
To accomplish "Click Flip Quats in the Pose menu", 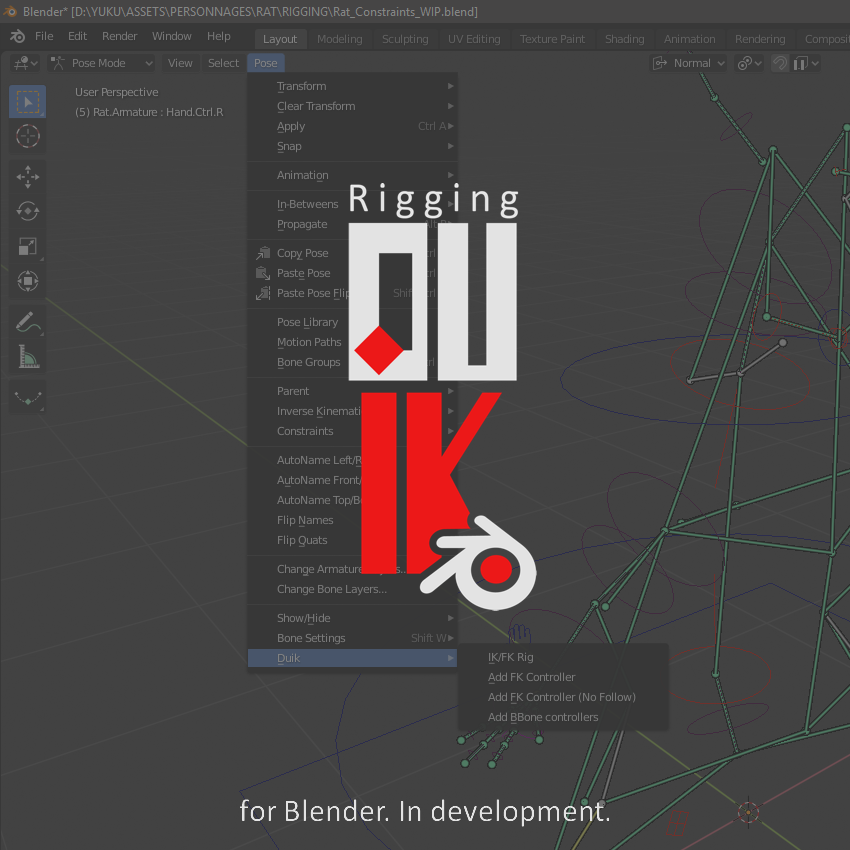I will coord(352,540).
